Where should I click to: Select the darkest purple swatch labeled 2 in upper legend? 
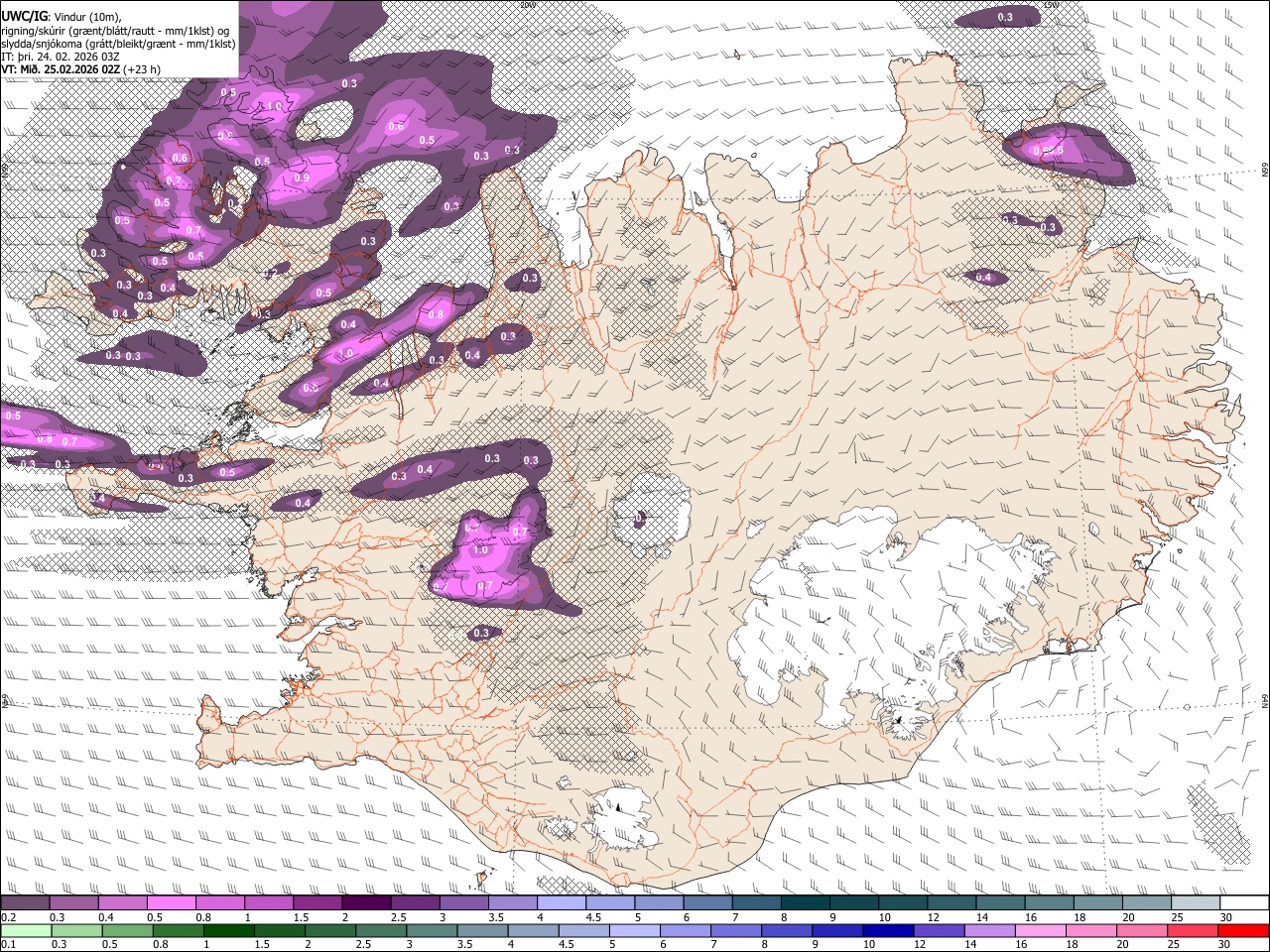coord(366,903)
